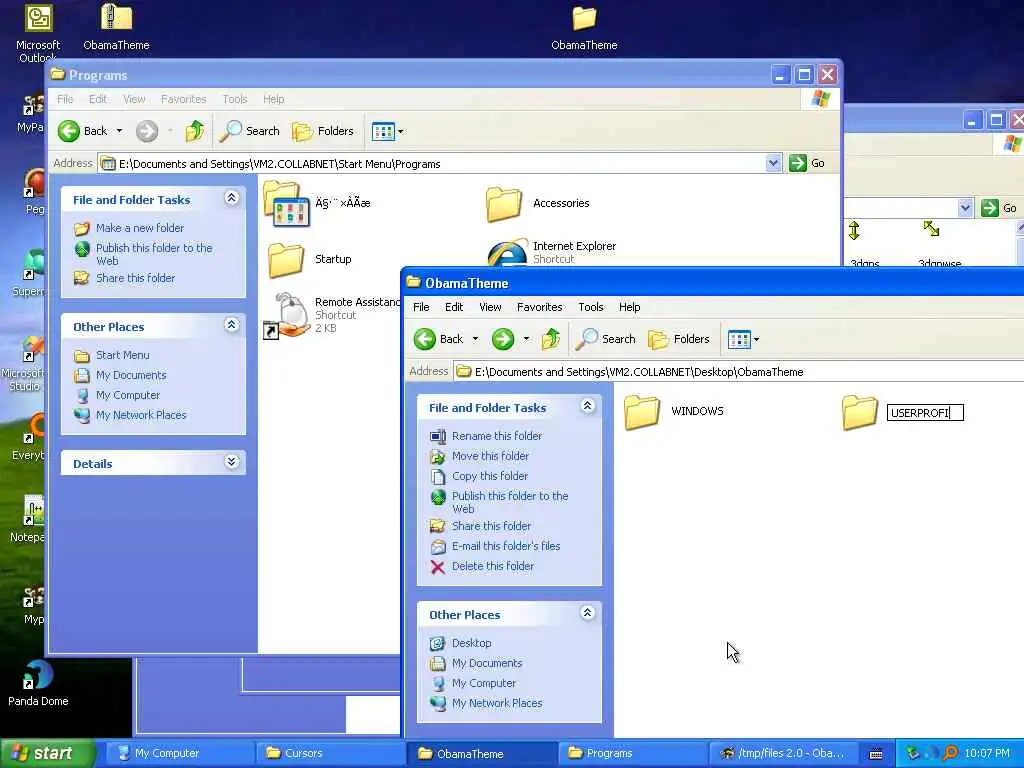The height and width of the screenshot is (768, 1024).
Task: Open the Windows Start button
Action: pos(48,754)
